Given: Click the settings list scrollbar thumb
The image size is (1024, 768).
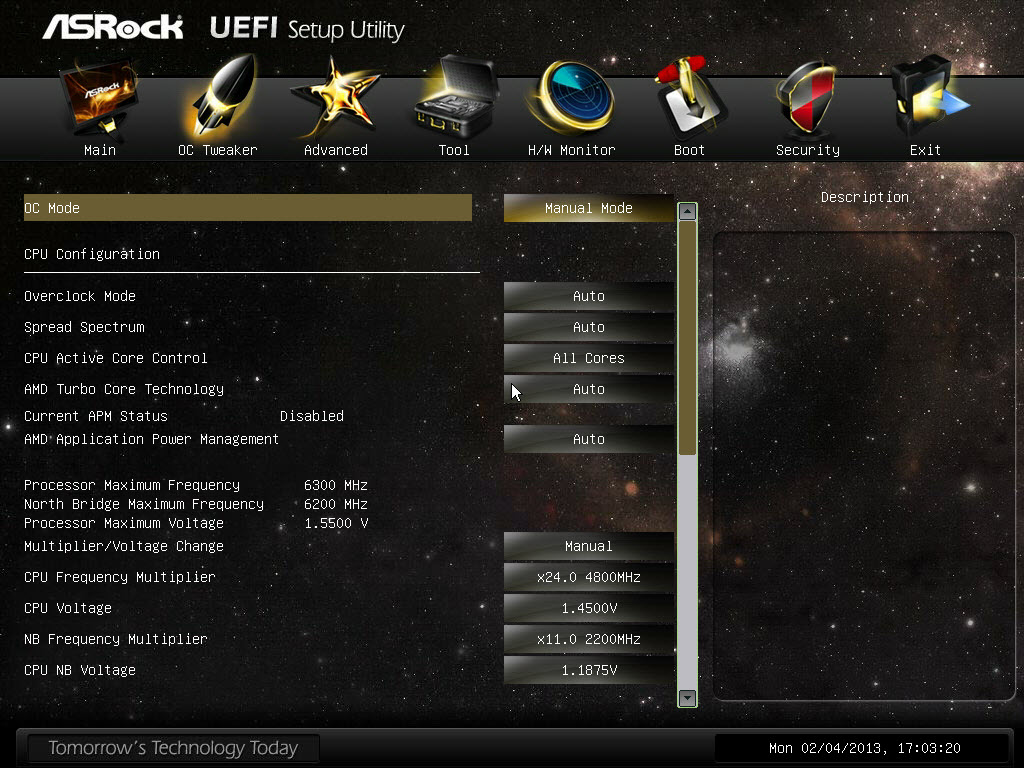Looking at the screenshot, I should point(687,338).
